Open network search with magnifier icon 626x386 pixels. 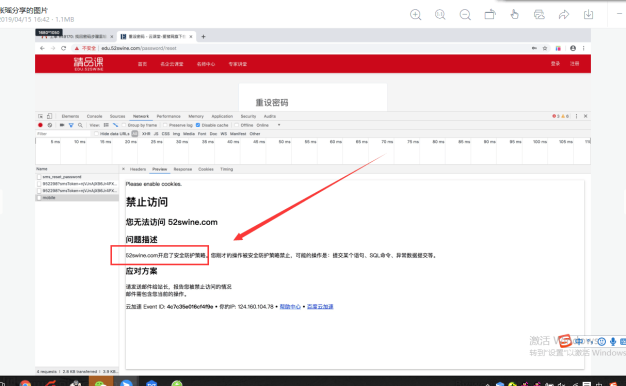click(80, 125)
